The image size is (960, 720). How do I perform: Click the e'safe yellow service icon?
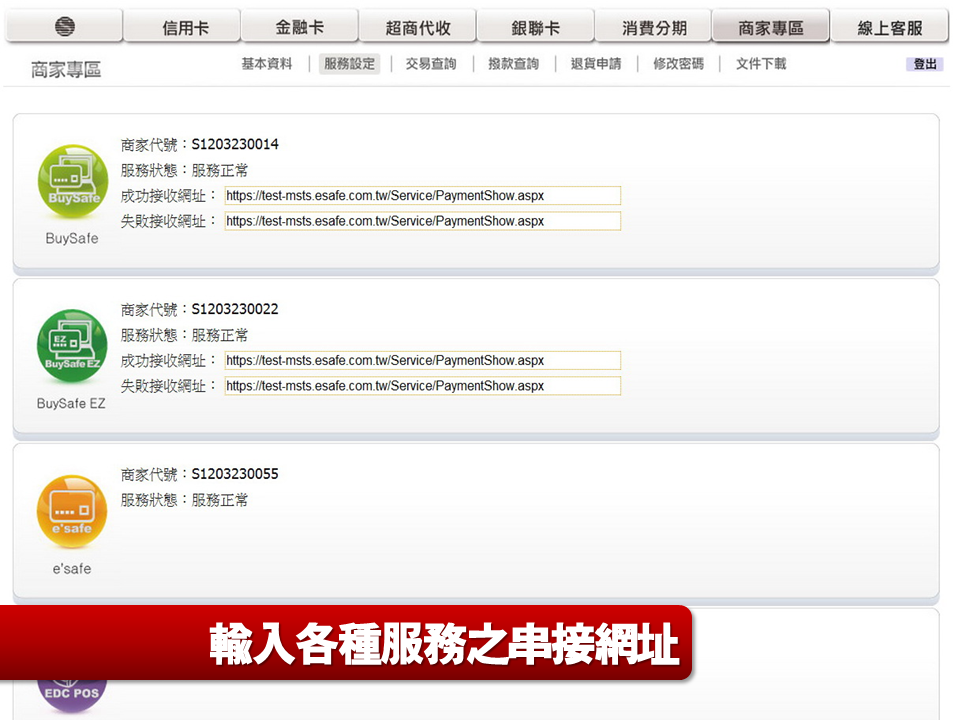[71, 511]
